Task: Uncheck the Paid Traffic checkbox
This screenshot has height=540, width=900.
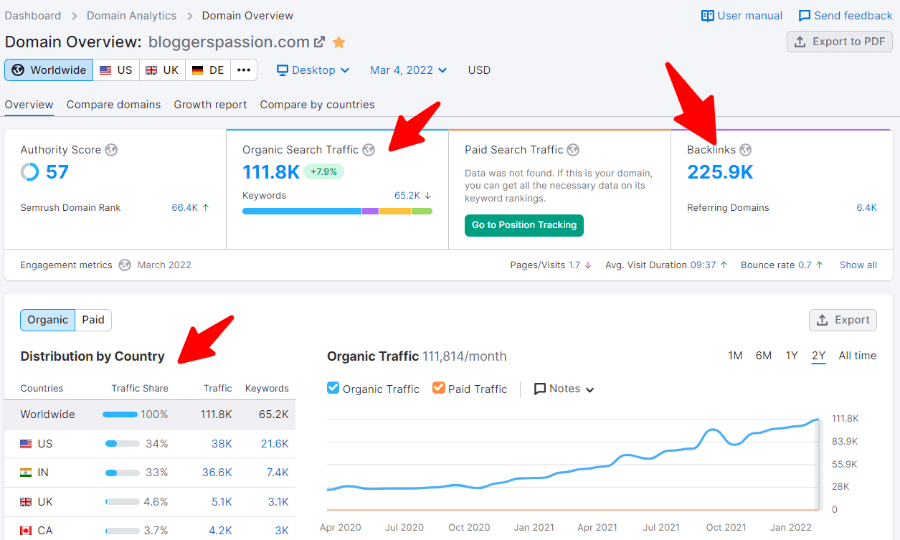Action: (439, 388)
